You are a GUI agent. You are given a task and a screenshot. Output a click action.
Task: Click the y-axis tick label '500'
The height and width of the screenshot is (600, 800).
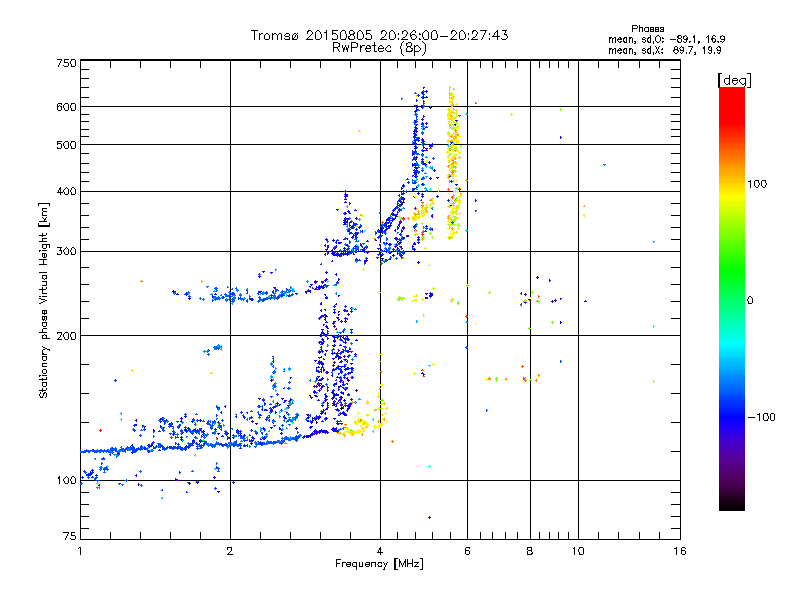pos(66,145)
